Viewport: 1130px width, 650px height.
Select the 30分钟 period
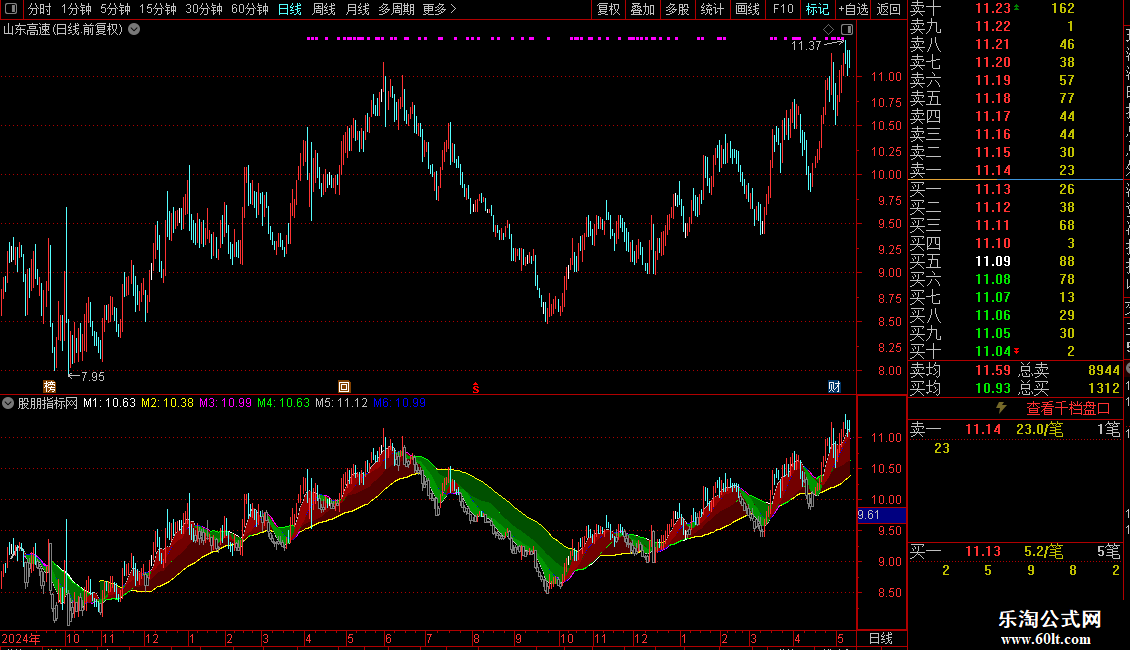coord(204,9)
